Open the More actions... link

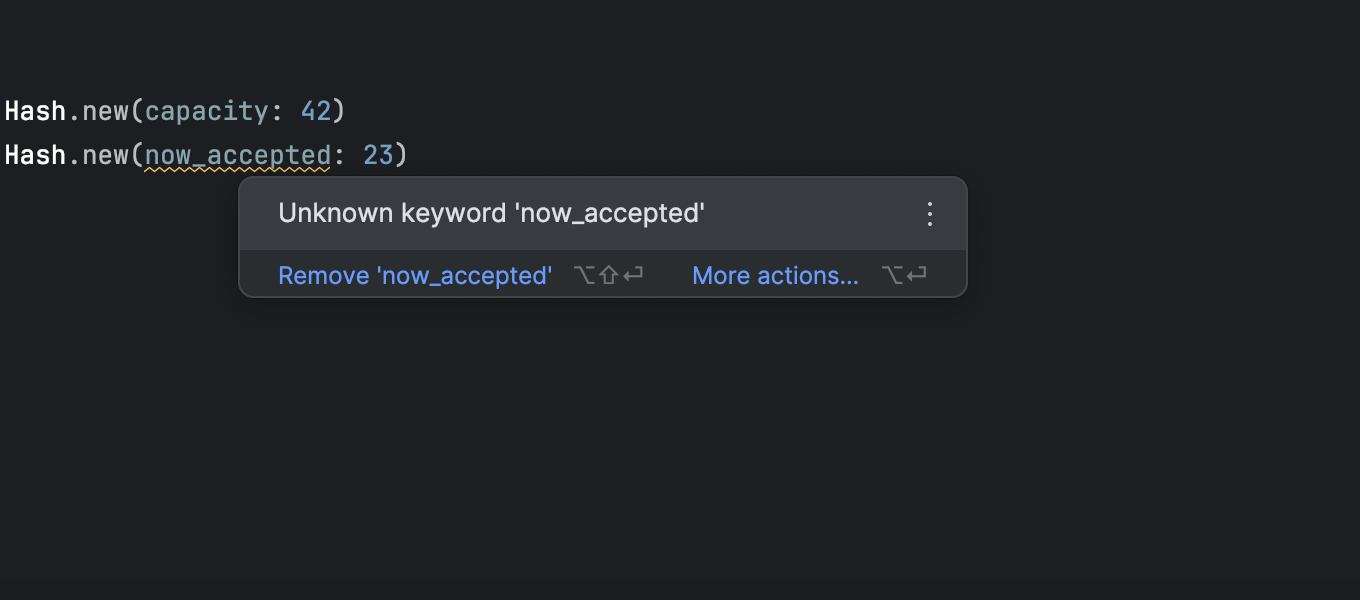pos(775,276)
